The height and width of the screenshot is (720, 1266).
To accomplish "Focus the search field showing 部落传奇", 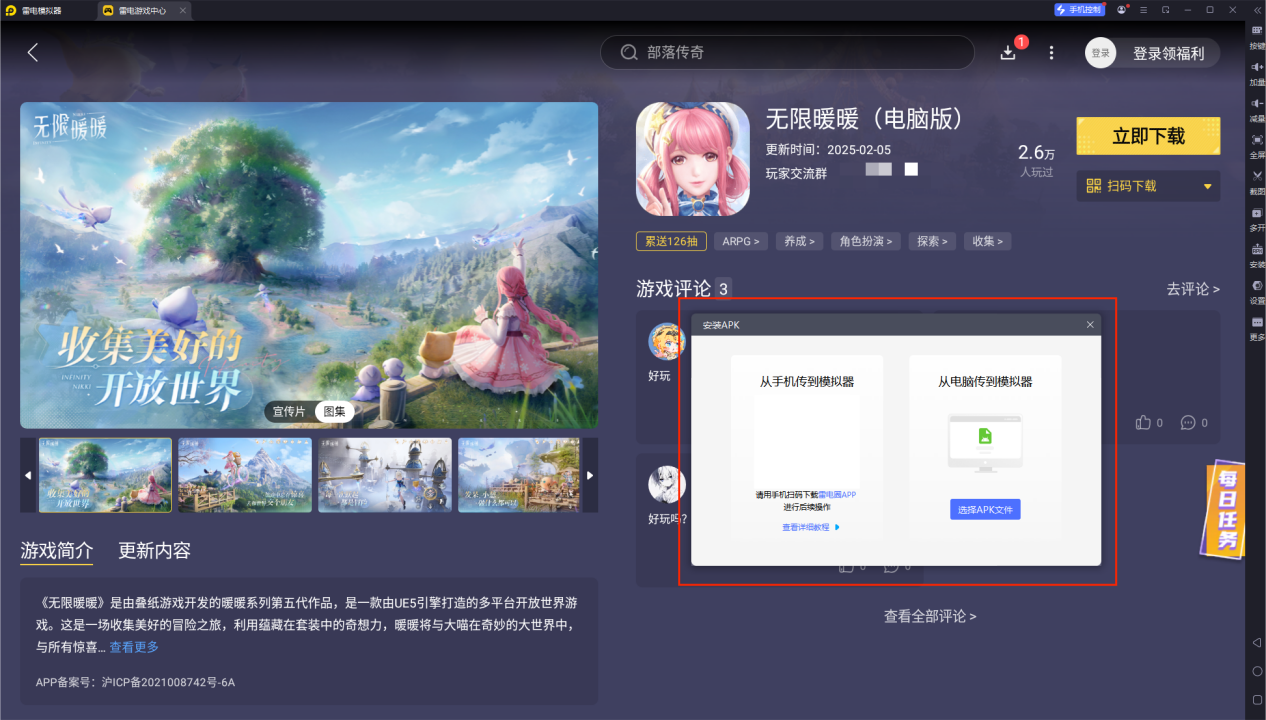I will [x=787, y=53].
